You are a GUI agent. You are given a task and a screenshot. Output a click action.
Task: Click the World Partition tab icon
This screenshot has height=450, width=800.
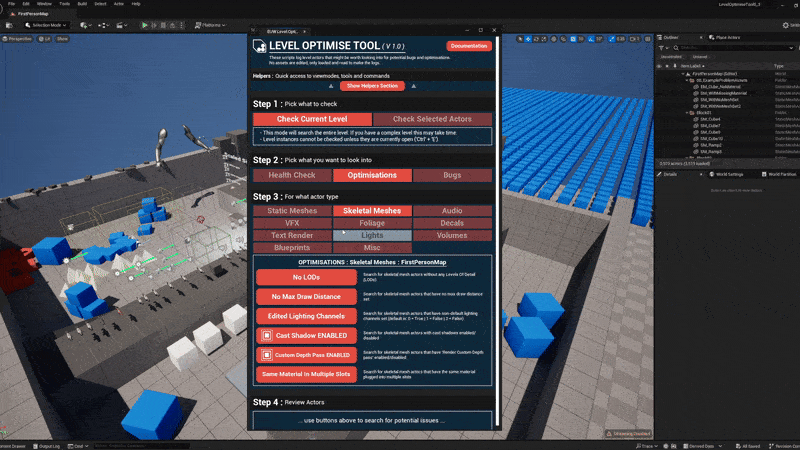tap(764, 174)
